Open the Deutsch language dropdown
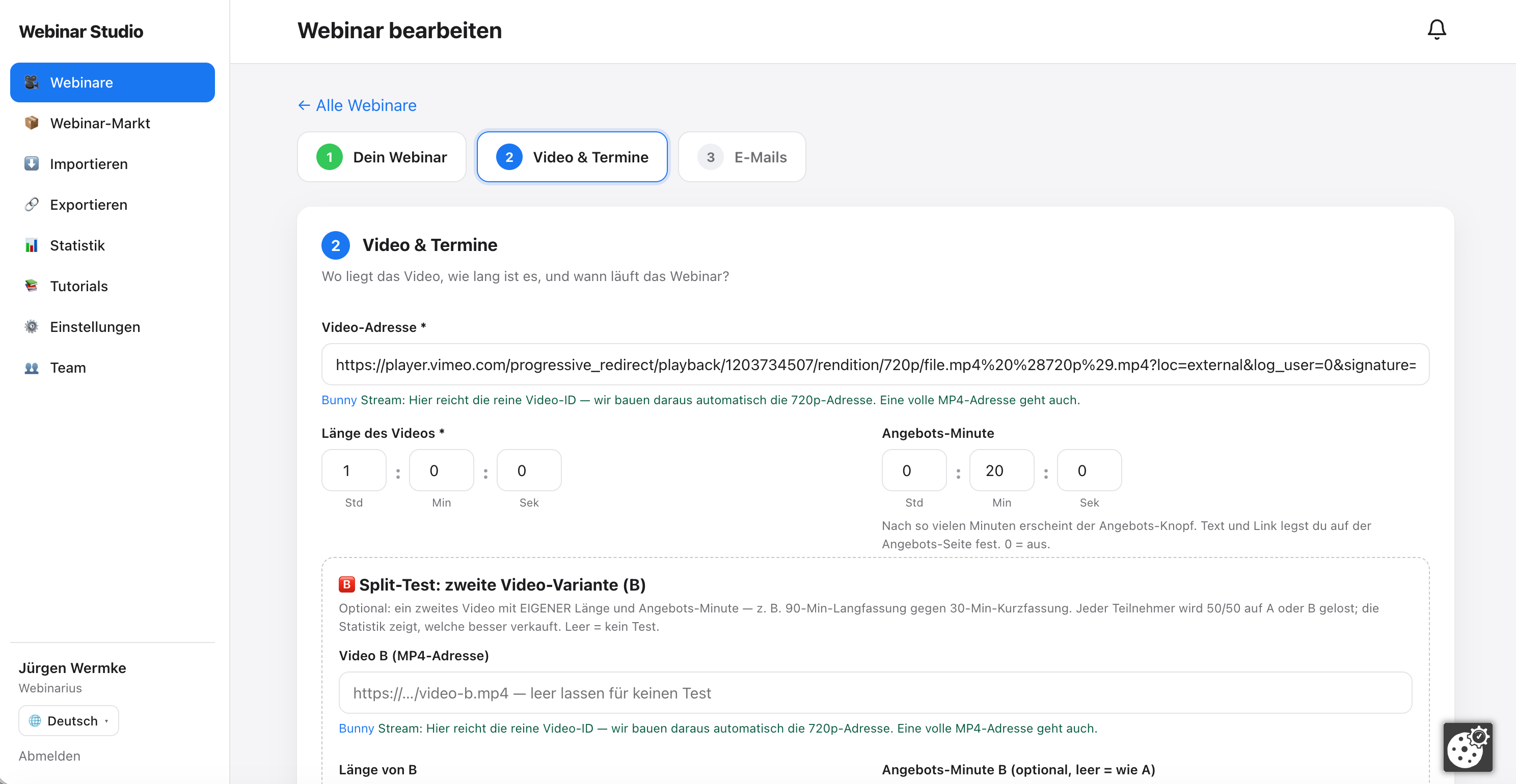 tap(69, 720)
